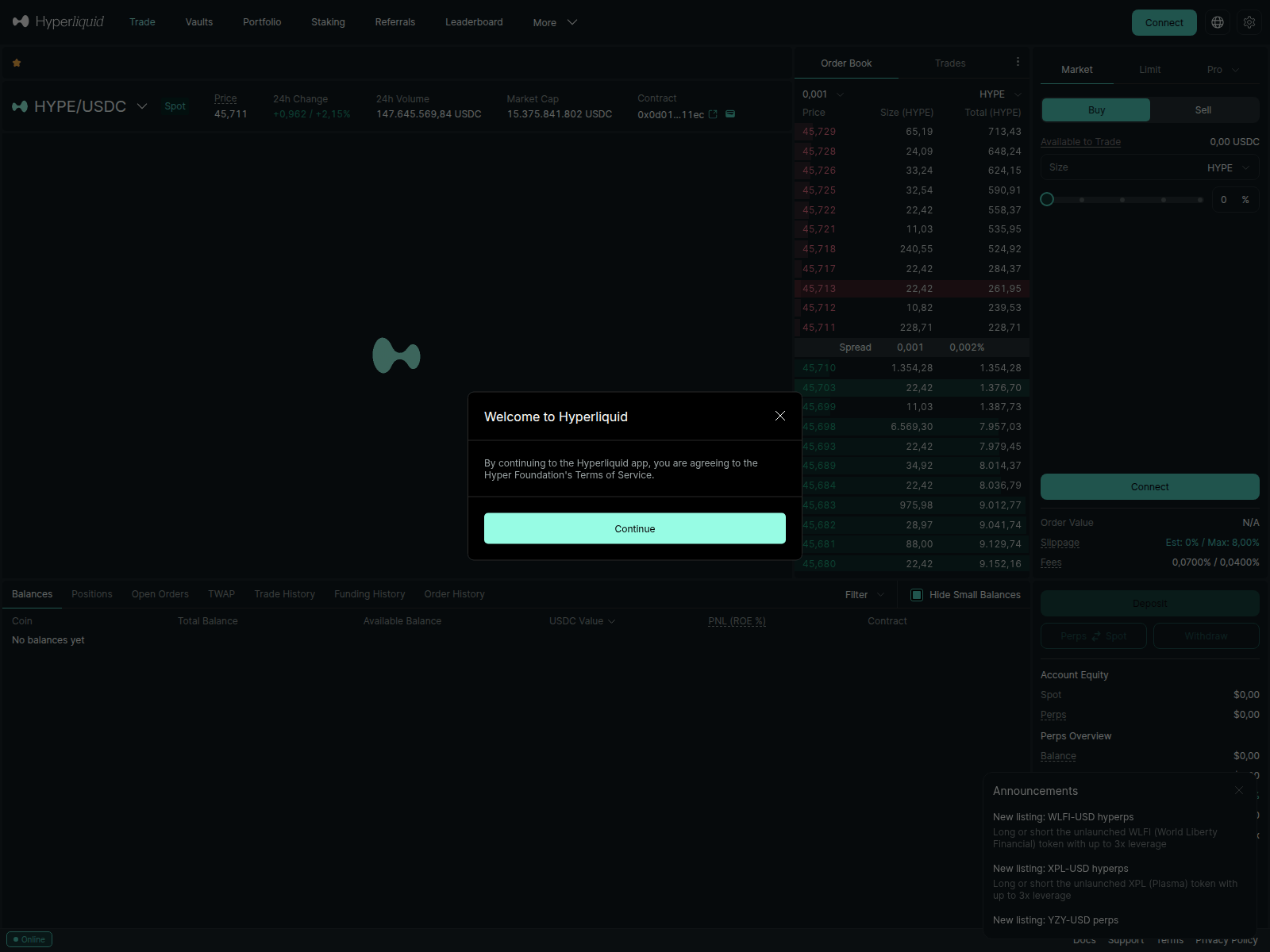The image size is (1270, 952).
Task: Click the wallet icon next to contract address
Action: (730, 114)
